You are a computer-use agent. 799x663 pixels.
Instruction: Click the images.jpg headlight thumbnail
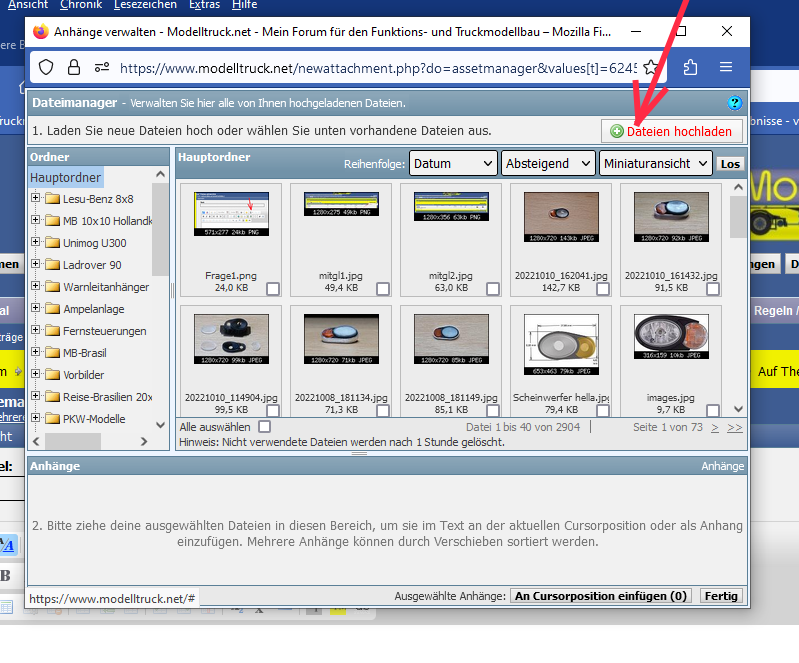671,336
